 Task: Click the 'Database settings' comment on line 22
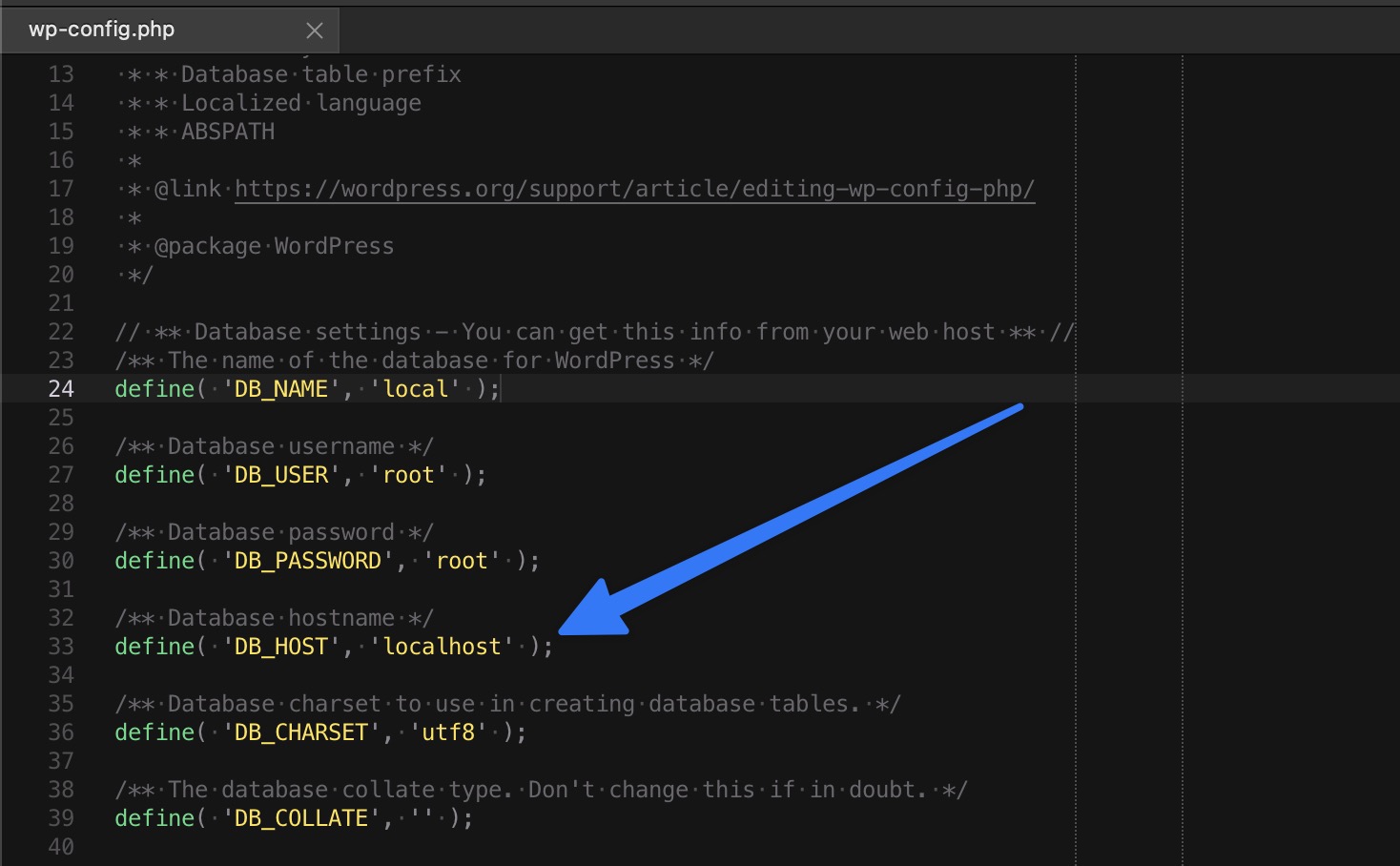(594, 332)
